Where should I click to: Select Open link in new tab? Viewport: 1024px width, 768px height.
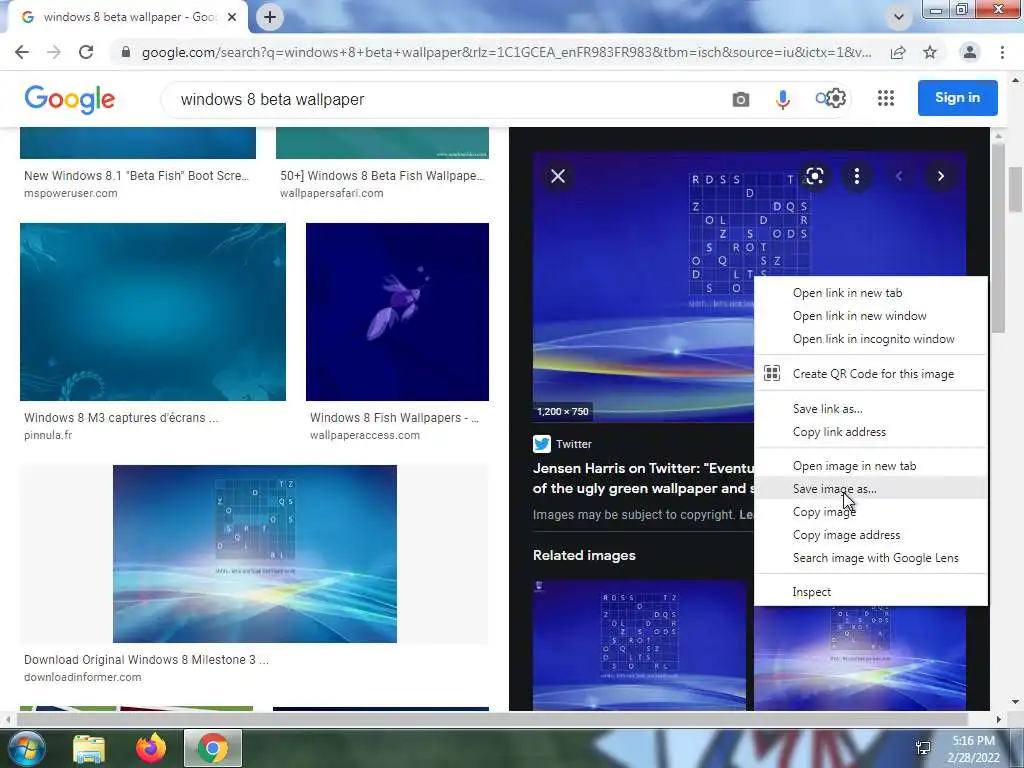[871, 293]
